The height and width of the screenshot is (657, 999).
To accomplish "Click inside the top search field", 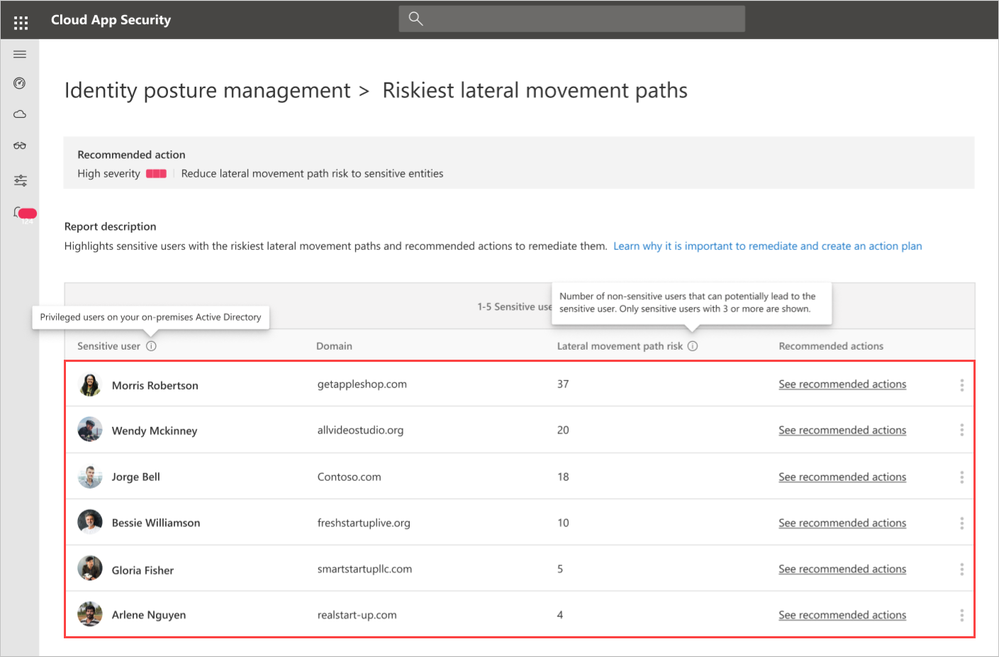I will 571,18.
